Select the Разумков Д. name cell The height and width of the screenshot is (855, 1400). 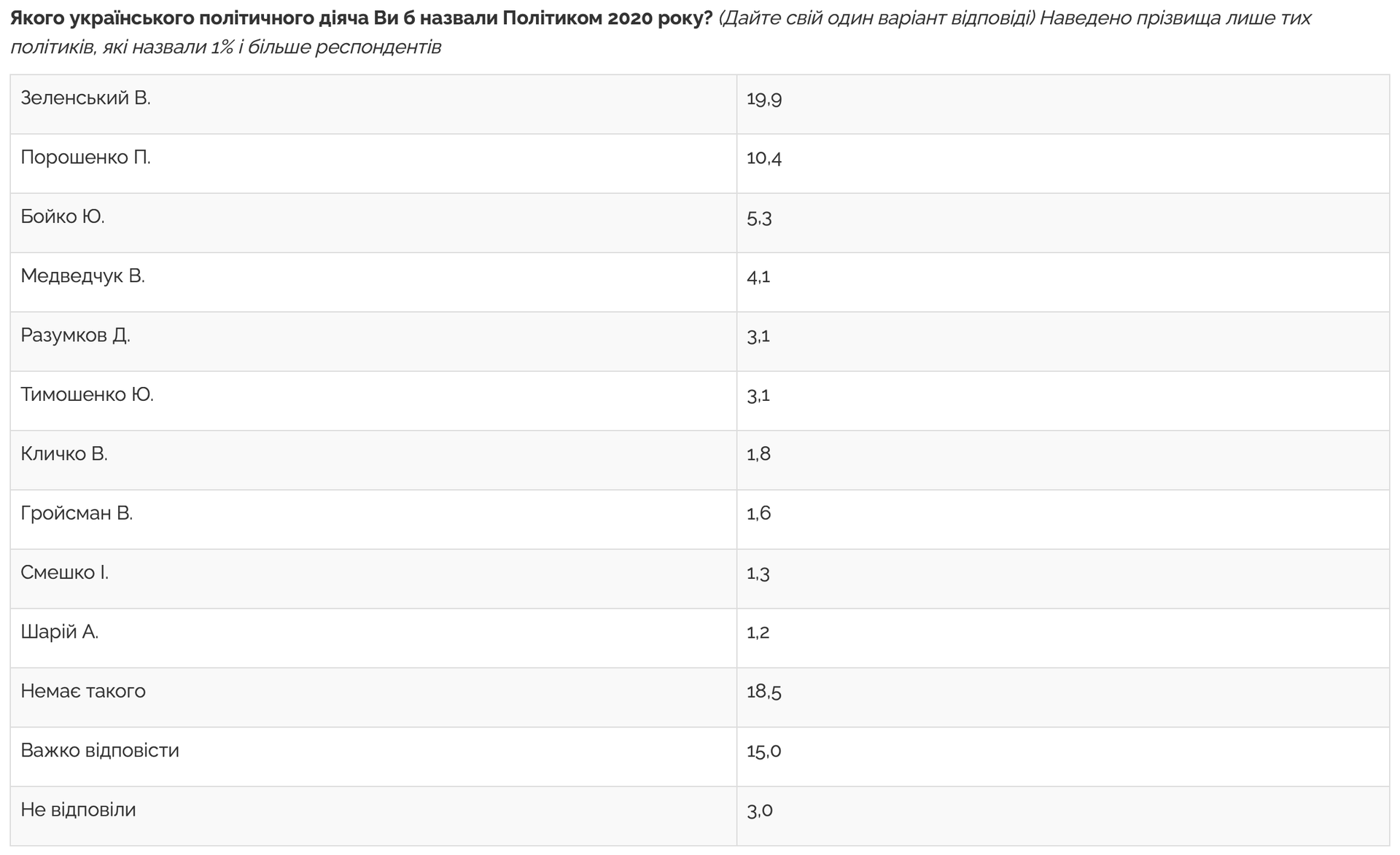tap(76, 336)
